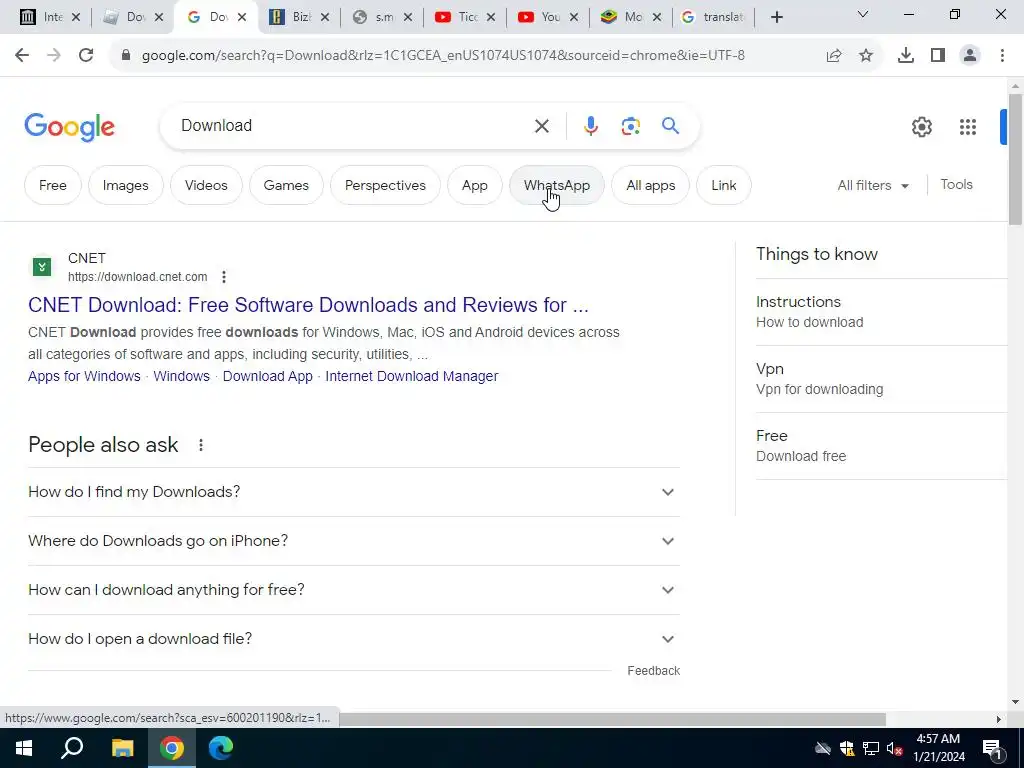Switch to the 'Inte' browser tab
Image resolution: width=1024 pixels, height=768 pixels.
(x=50, y=17)
